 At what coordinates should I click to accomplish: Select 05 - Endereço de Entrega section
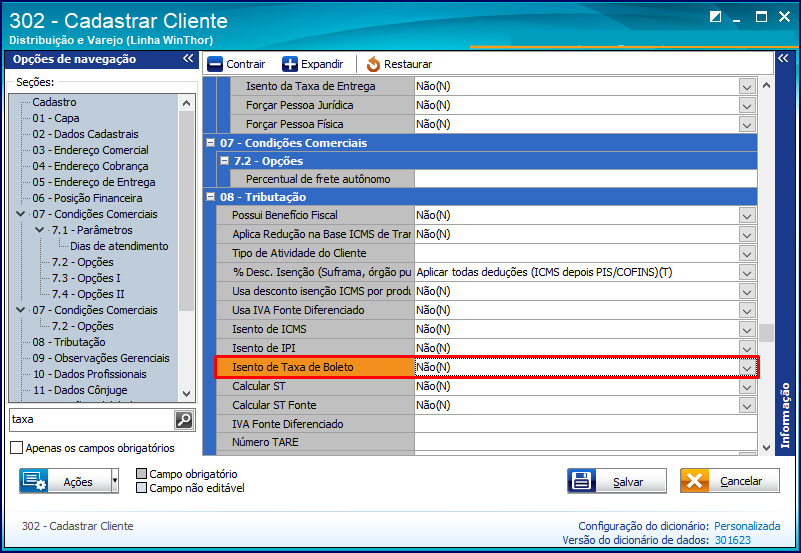(x=93, y=182)
